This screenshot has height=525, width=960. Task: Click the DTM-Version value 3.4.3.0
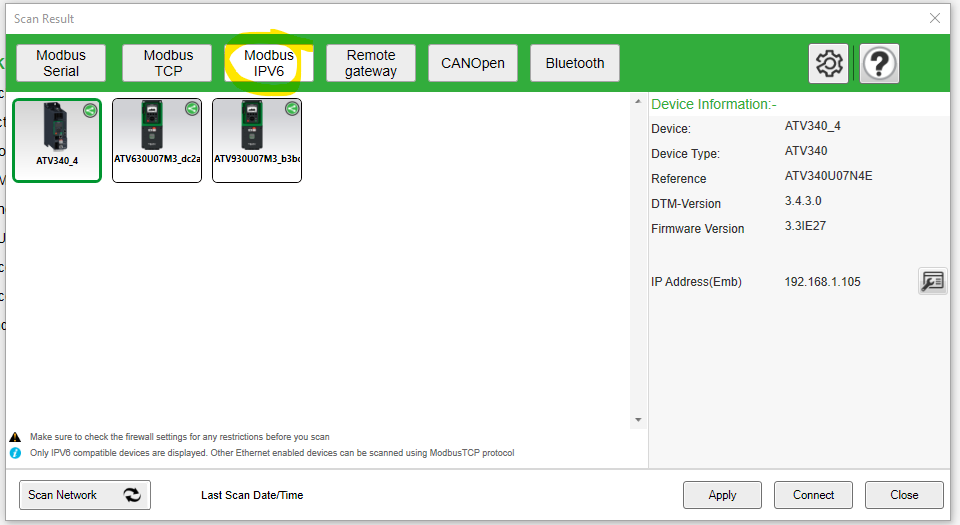coord(803,201)
